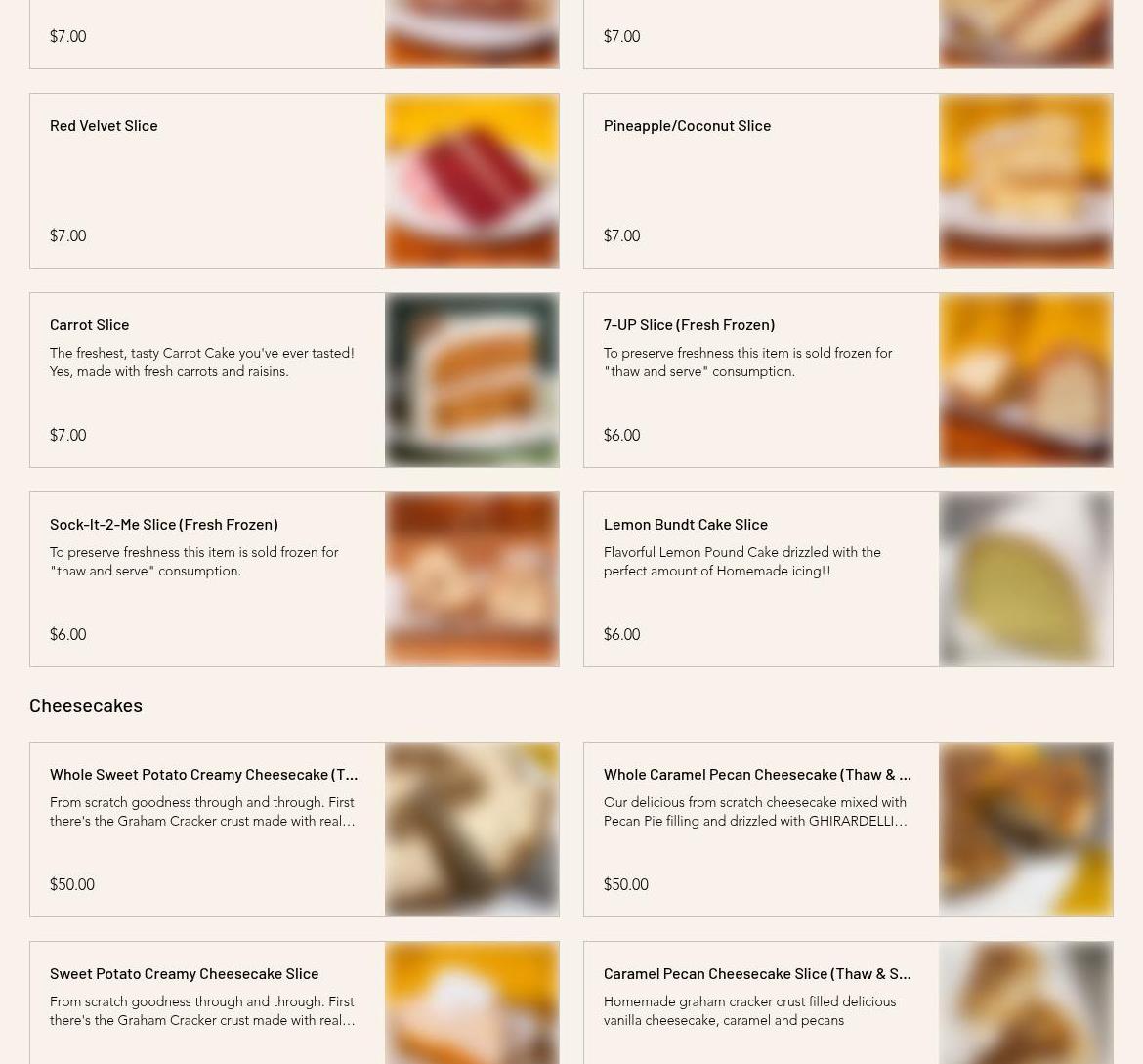
Task: Open the Pineapple/Coconut Slice image
Action: click(1026, 181)
